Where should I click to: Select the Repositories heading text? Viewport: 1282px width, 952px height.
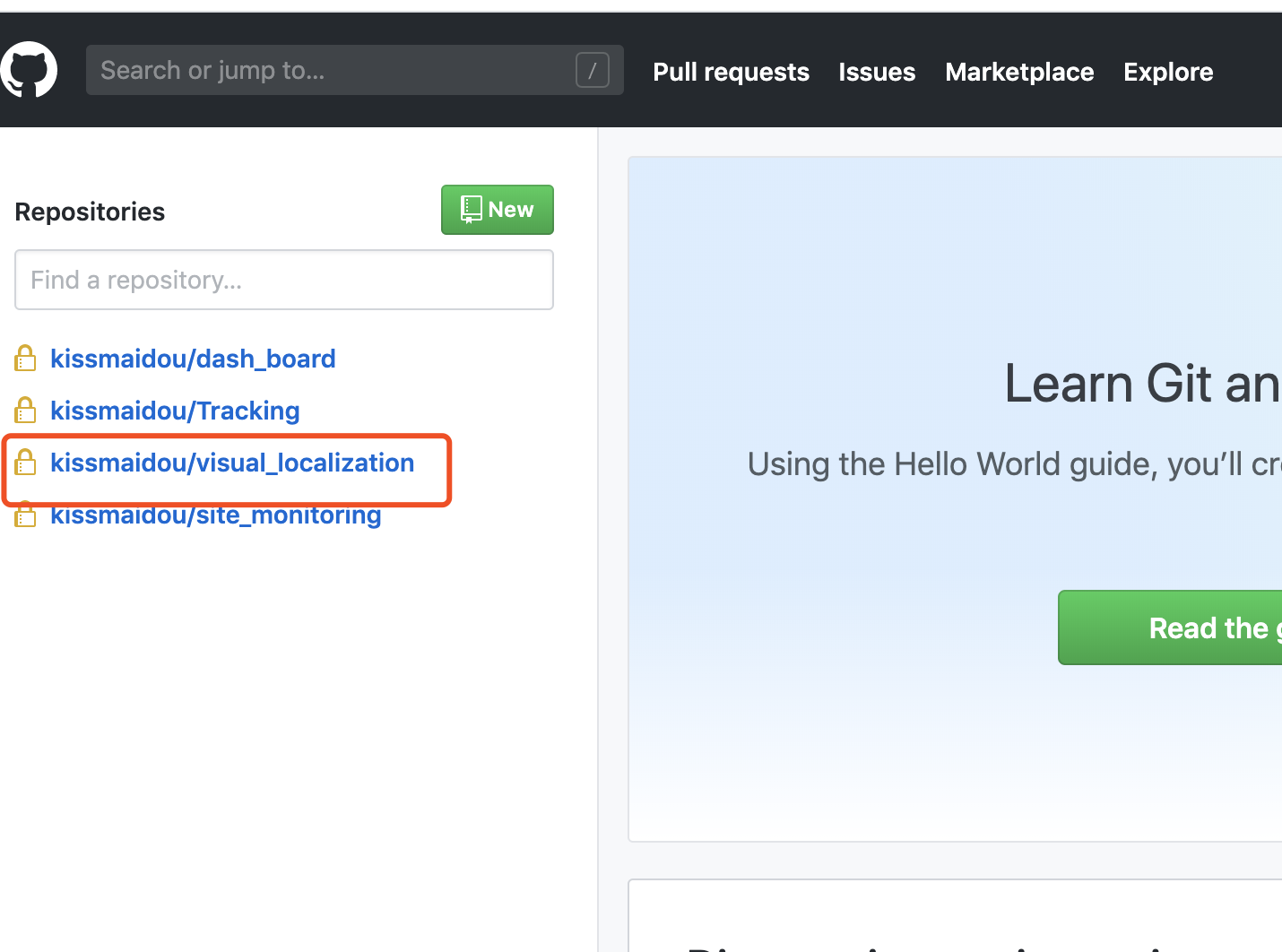90,212
